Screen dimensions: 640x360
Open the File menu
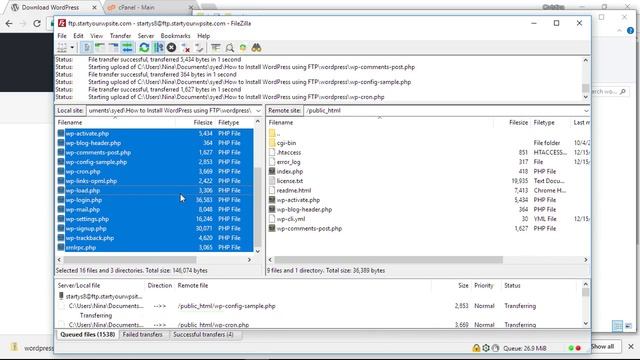pyautogui.click(x=62, y=36)
